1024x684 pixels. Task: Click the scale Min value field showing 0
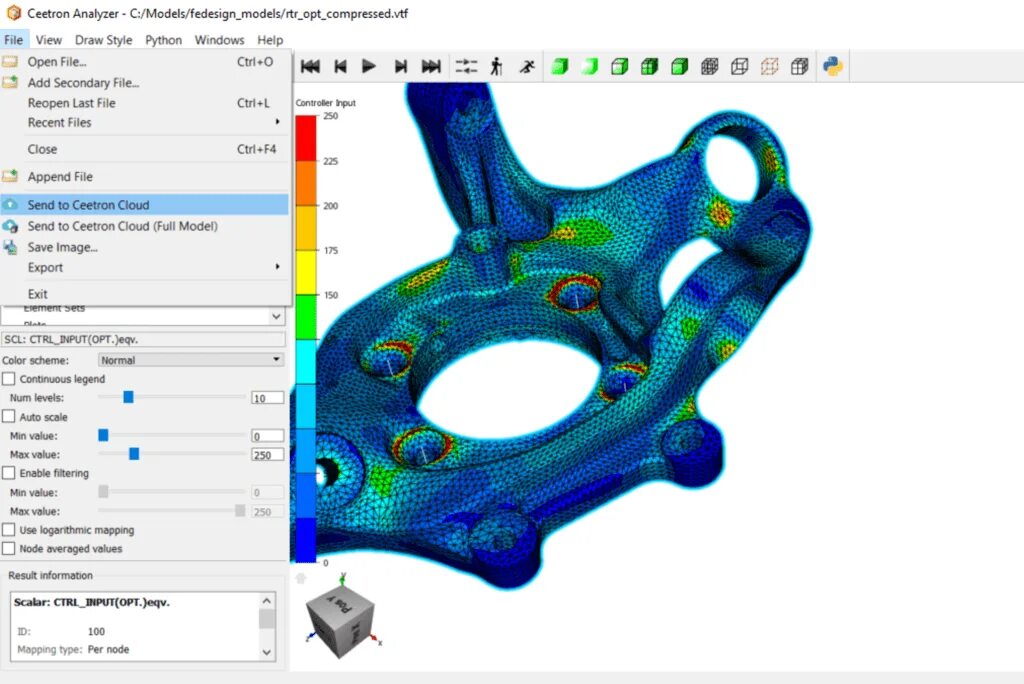click(268, 436)
